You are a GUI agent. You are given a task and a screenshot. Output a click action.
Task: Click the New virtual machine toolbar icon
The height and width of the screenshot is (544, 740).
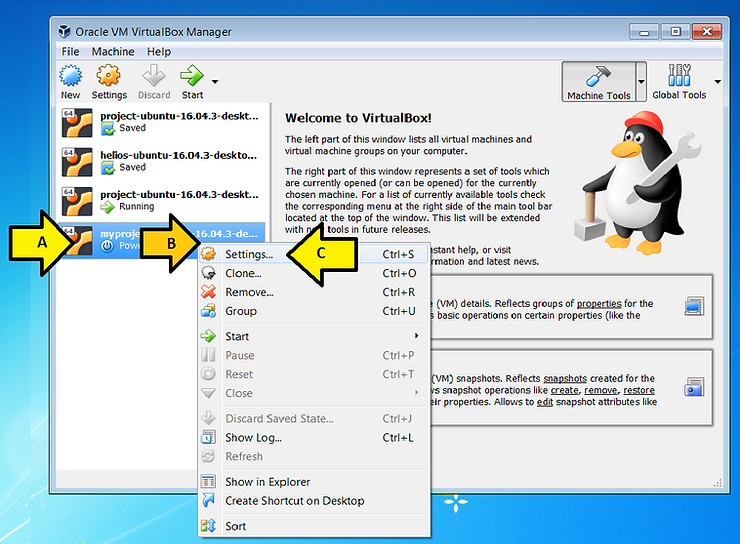point(70,75)
